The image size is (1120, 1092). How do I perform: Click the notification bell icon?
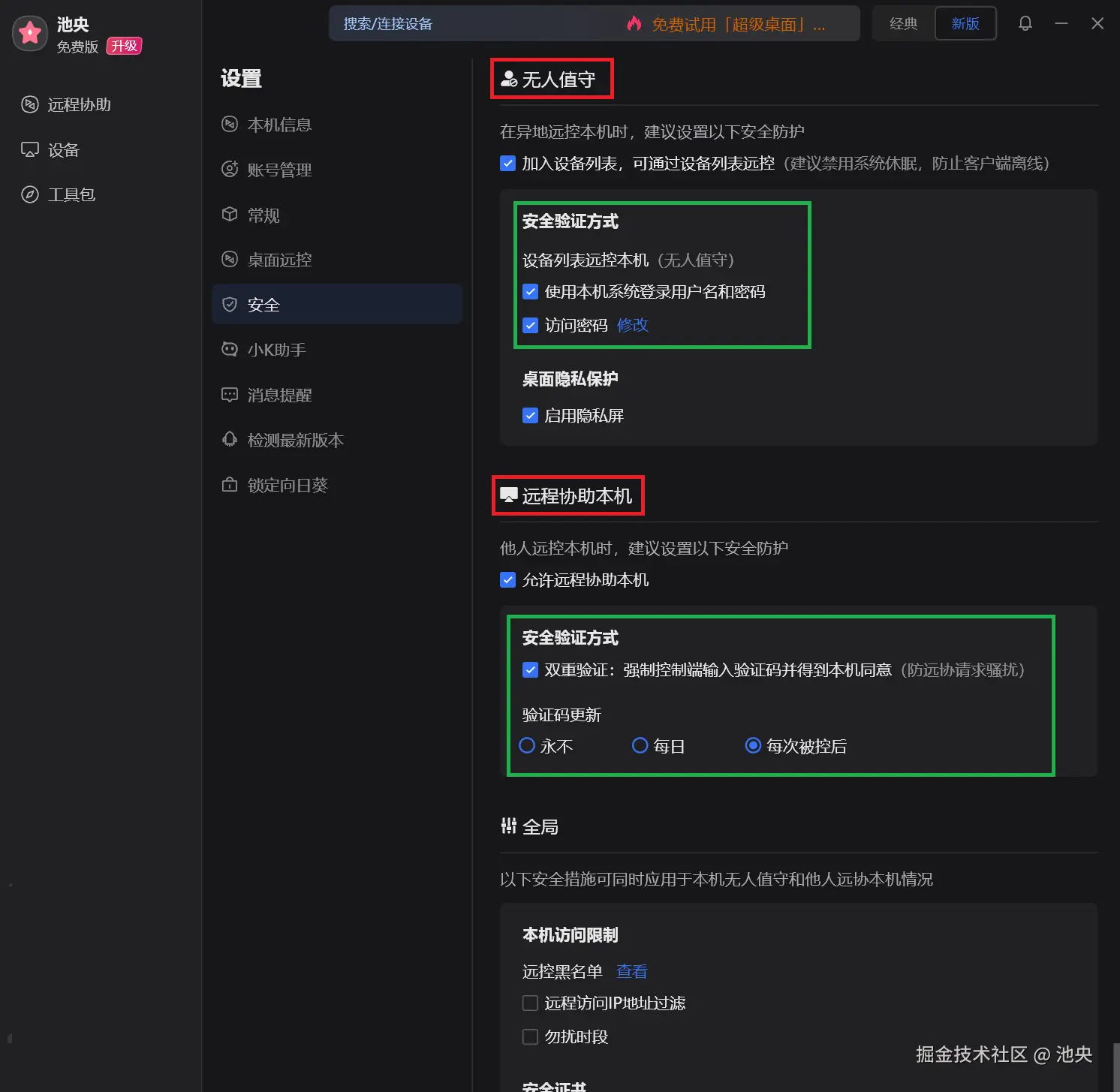(x=1025, y=23)
